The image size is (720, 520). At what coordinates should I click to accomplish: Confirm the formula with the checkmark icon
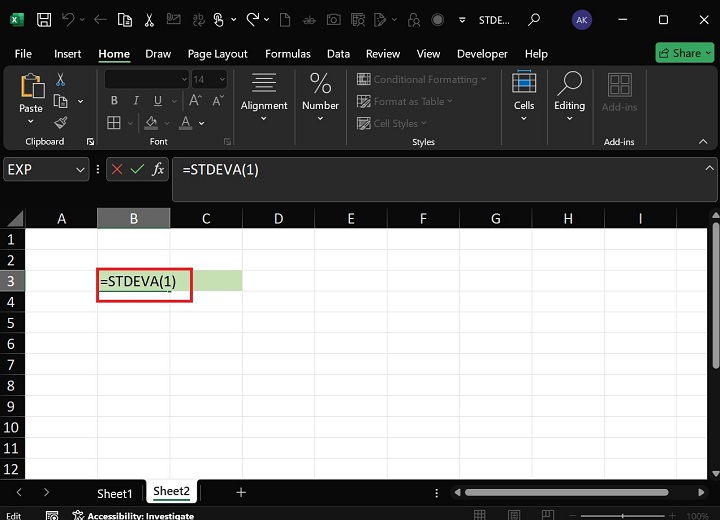(x=138, y=170)
